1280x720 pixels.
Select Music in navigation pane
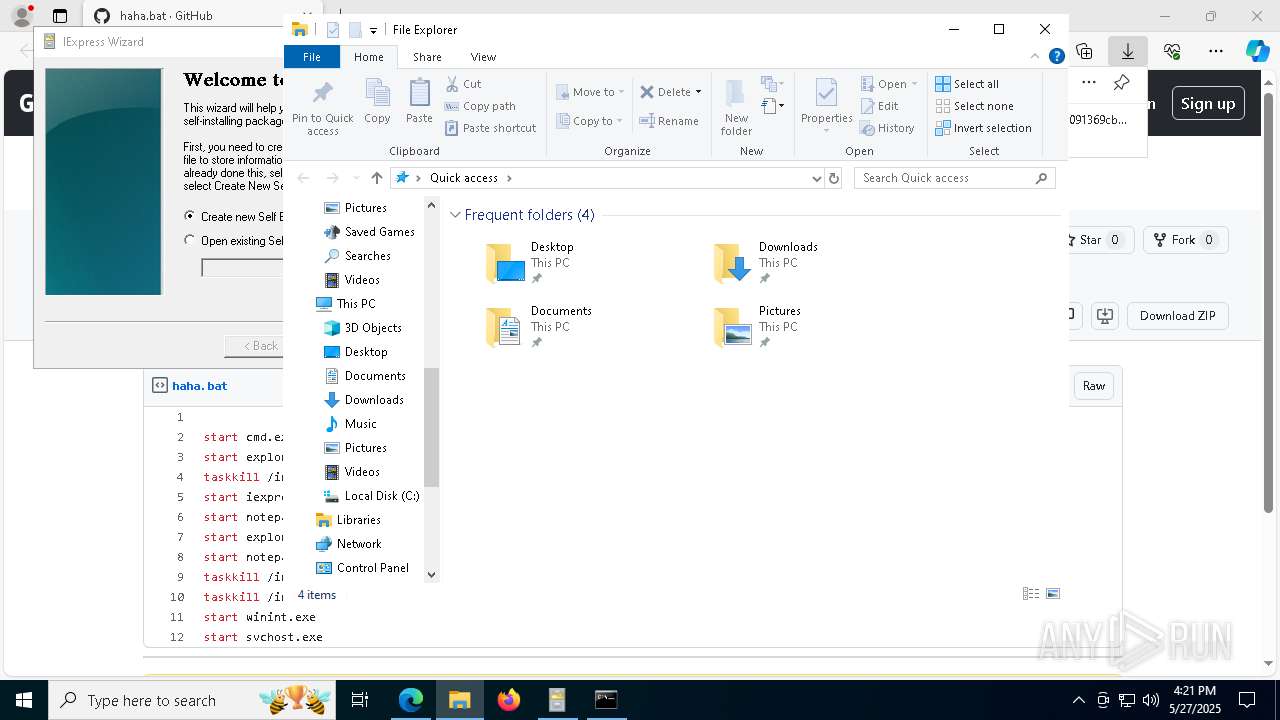point(350,424)
